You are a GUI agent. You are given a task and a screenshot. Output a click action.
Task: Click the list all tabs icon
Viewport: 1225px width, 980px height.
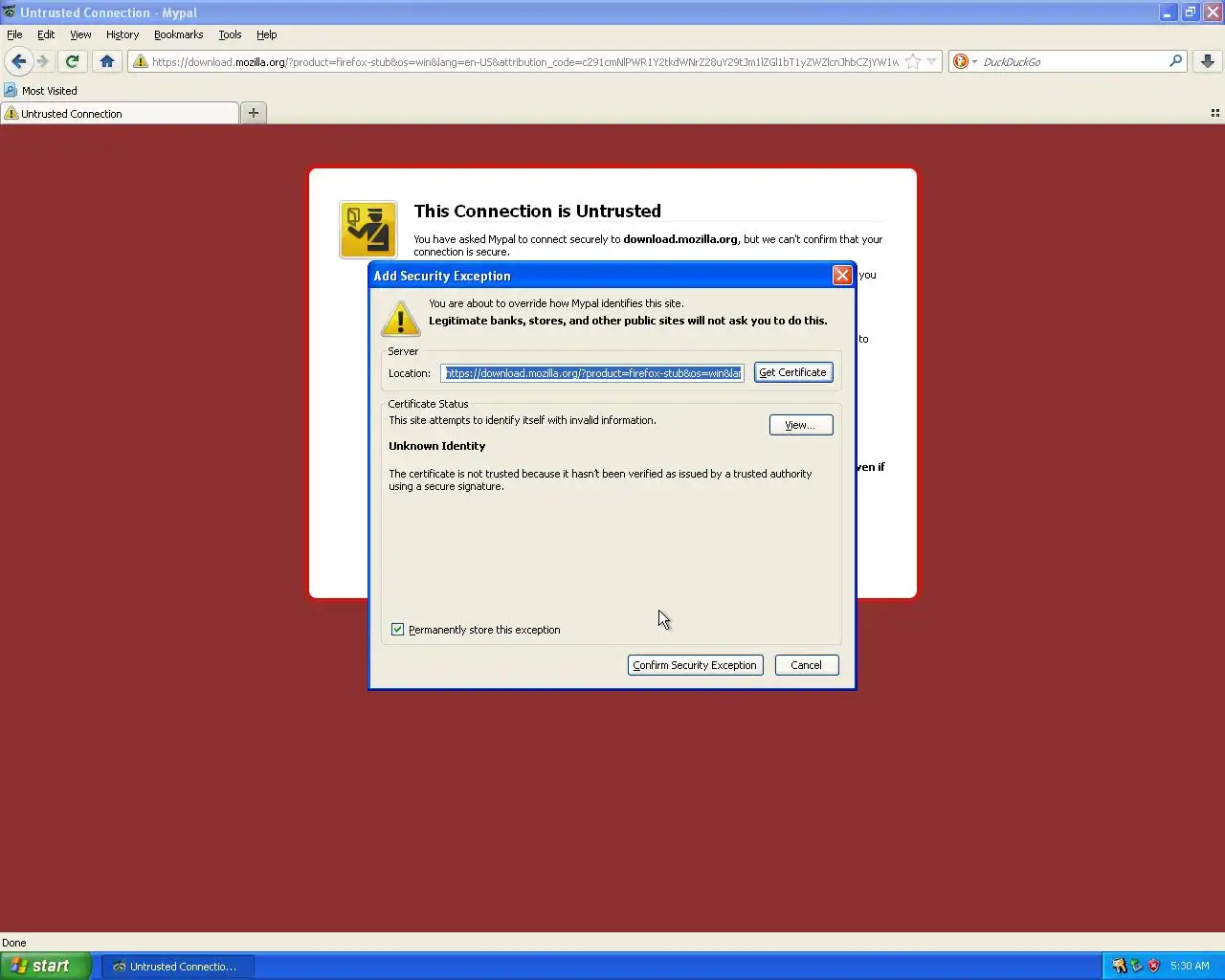tap(1215, 113)
